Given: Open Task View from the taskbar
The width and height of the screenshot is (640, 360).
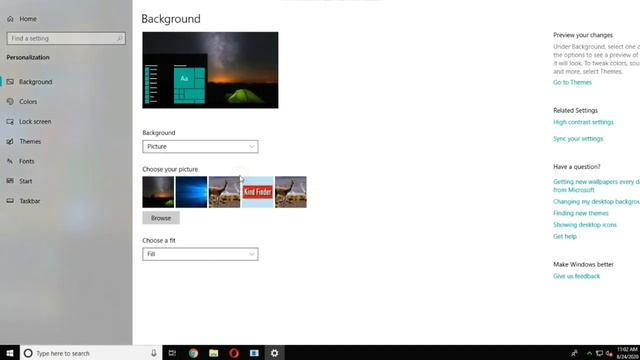Looking at the screenshot, I should coord(172,353).
